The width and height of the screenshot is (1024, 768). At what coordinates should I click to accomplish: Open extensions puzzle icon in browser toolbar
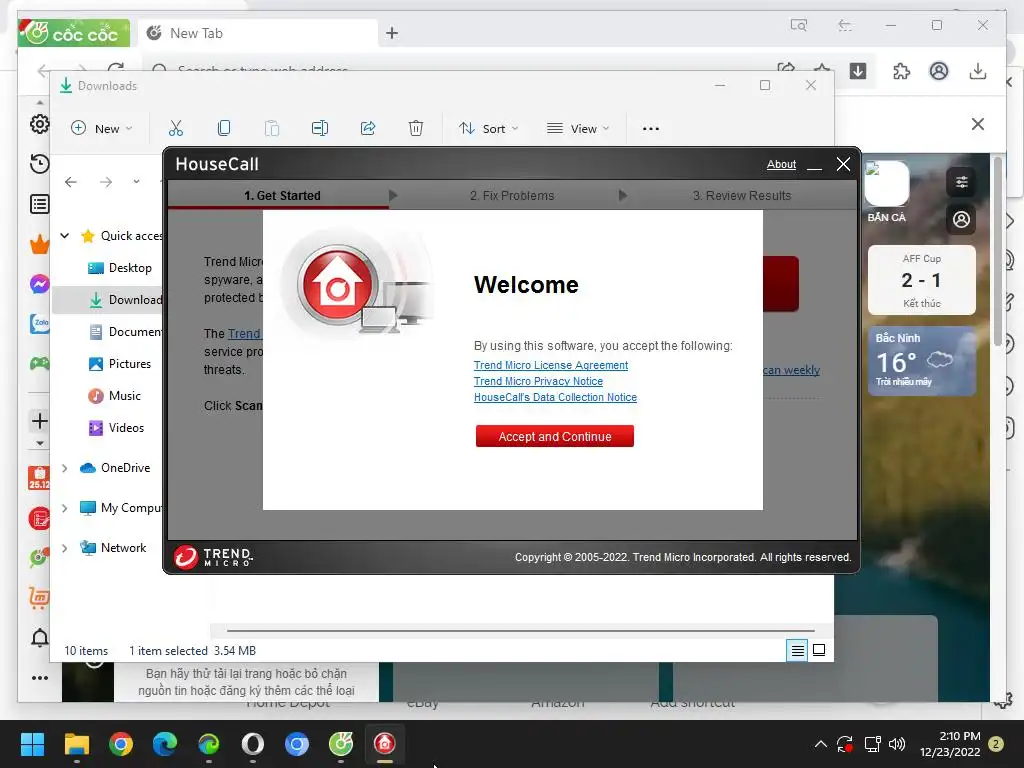pyautogui.click(x=901, y=71)
